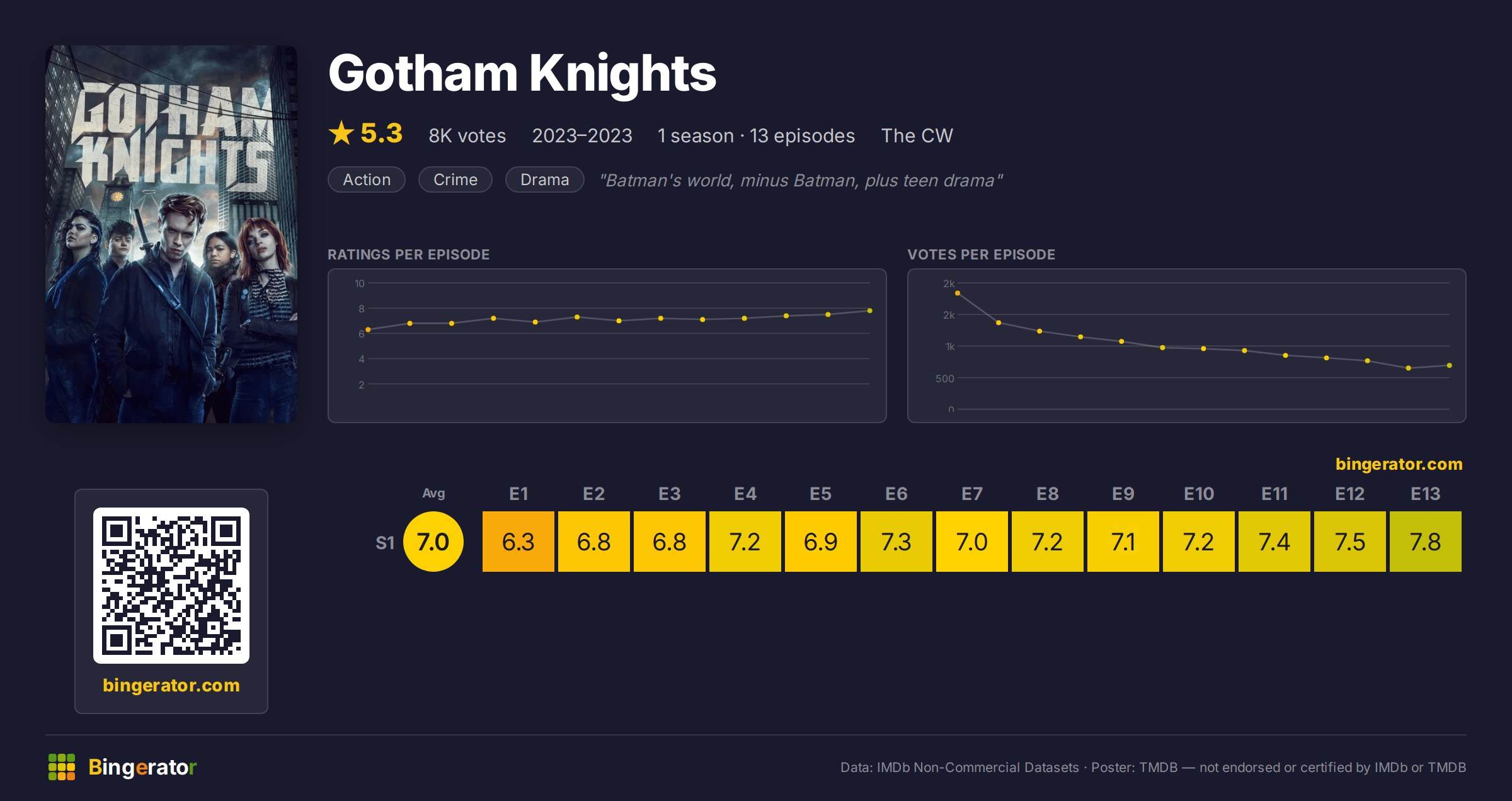Select the Drama genre tag
Screen dimensions: 1512x801
pyautogui.click(x=545, y=179)
